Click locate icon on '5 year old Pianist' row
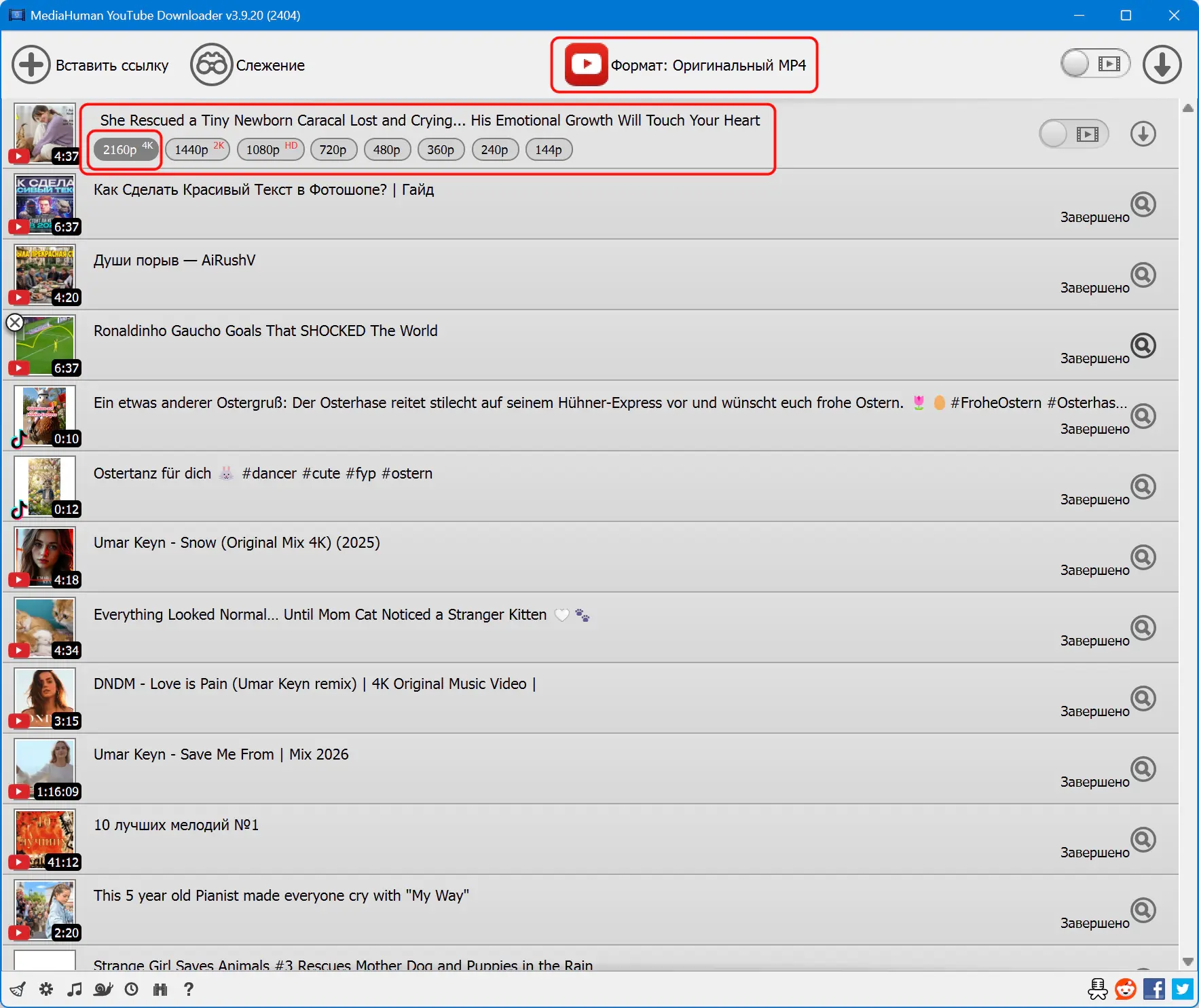 1143,910
